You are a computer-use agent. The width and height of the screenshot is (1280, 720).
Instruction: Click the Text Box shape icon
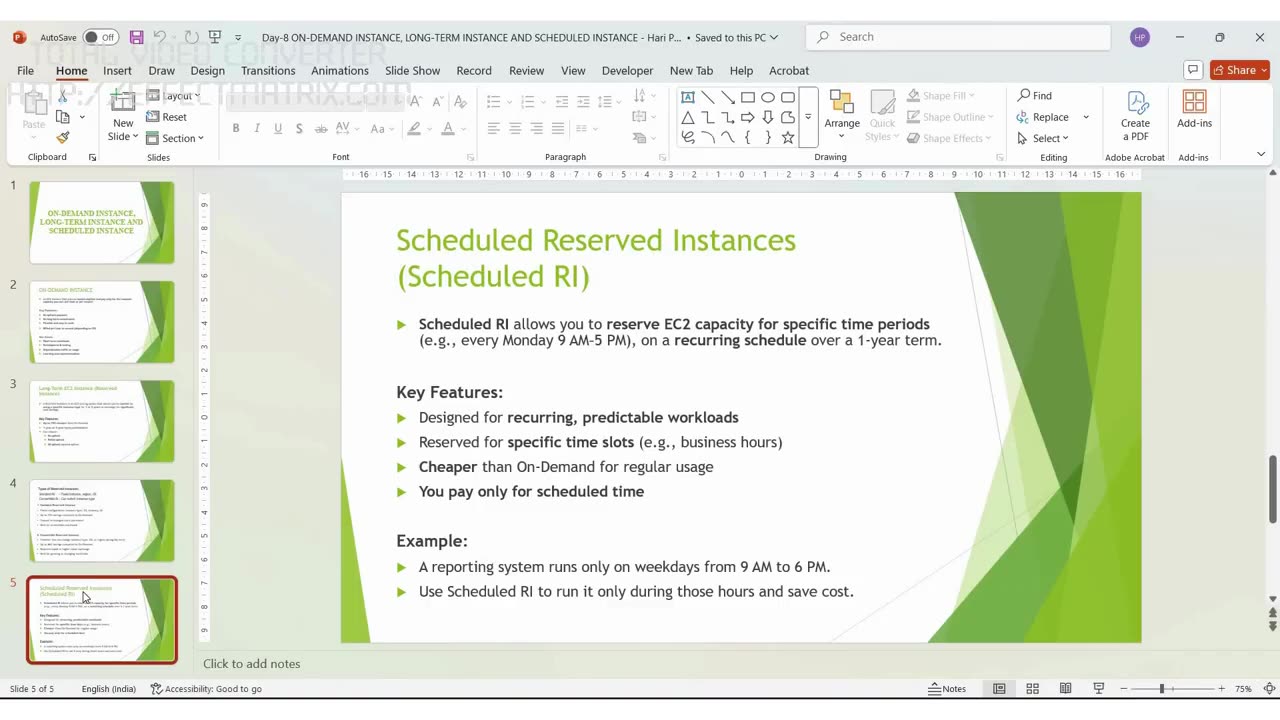click(688, 97)
